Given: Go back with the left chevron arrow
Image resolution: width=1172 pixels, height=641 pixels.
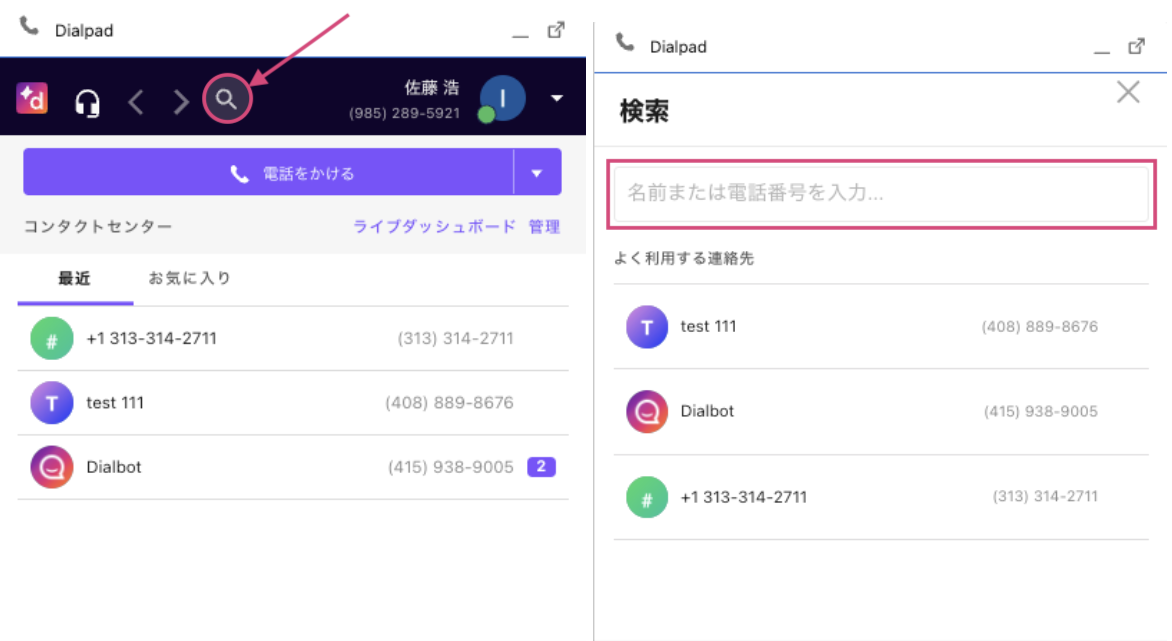Looking at the screenshot, I should point(136,102).
